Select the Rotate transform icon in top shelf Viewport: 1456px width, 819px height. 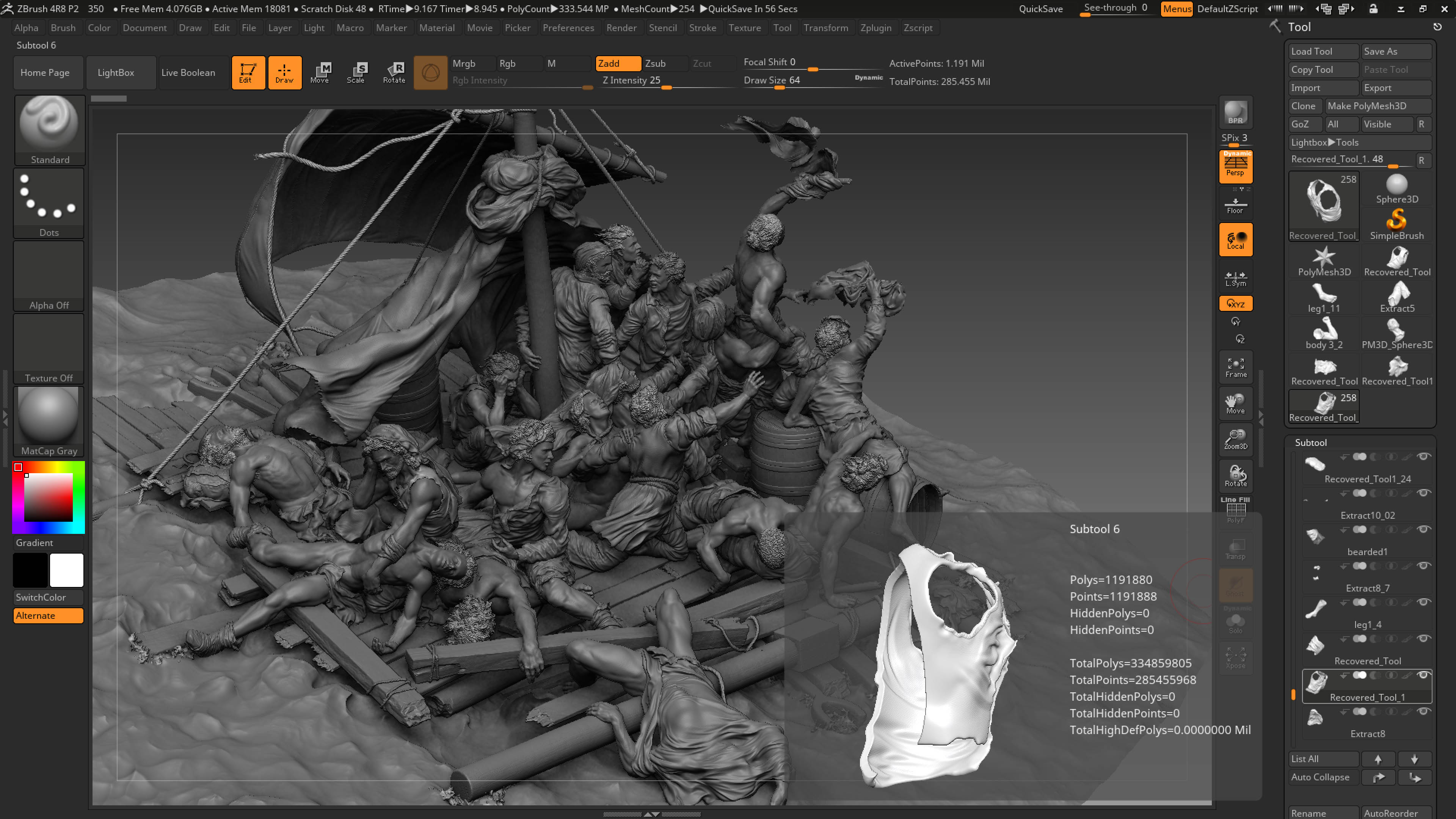tap(394, 72)
